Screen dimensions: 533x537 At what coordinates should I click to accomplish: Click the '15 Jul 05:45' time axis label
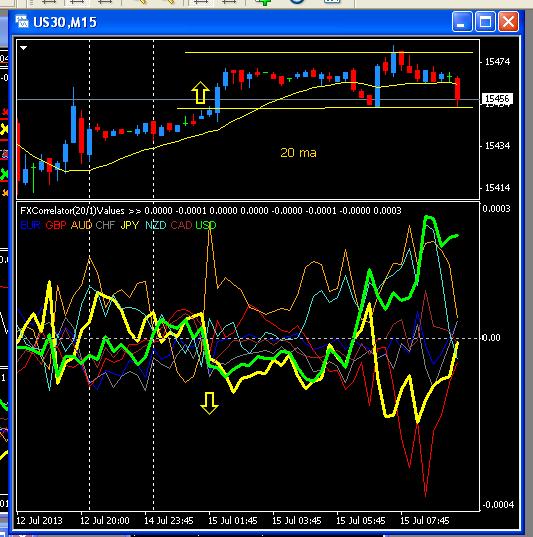[361, 521]
